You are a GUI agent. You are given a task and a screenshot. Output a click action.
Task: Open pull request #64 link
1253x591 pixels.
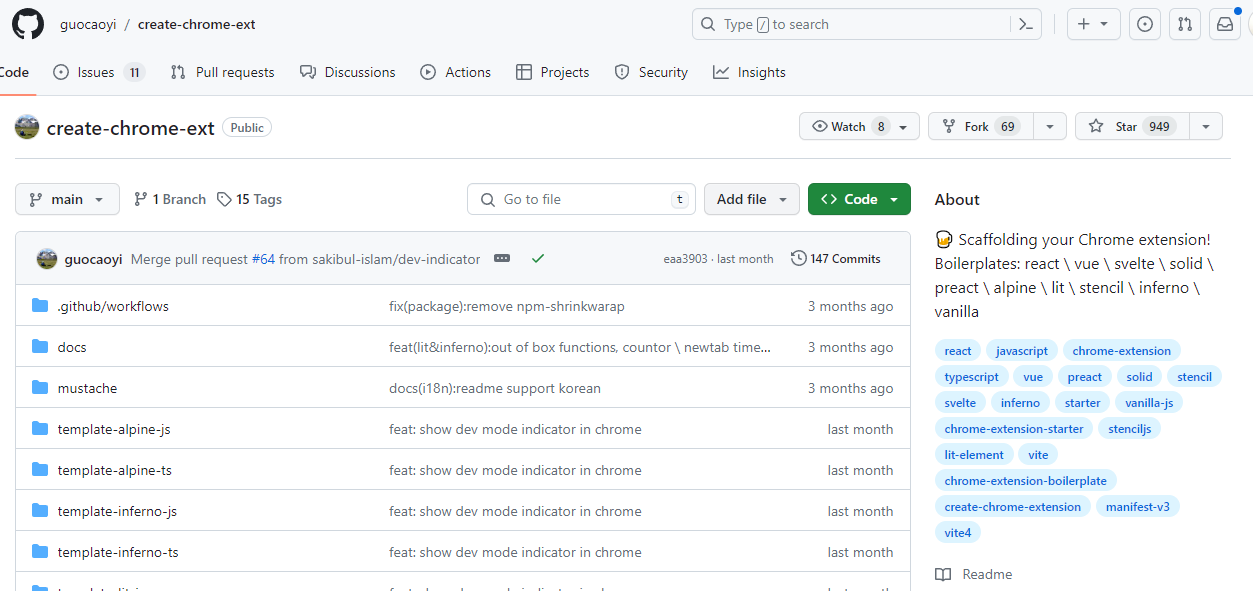pos(263,259)
